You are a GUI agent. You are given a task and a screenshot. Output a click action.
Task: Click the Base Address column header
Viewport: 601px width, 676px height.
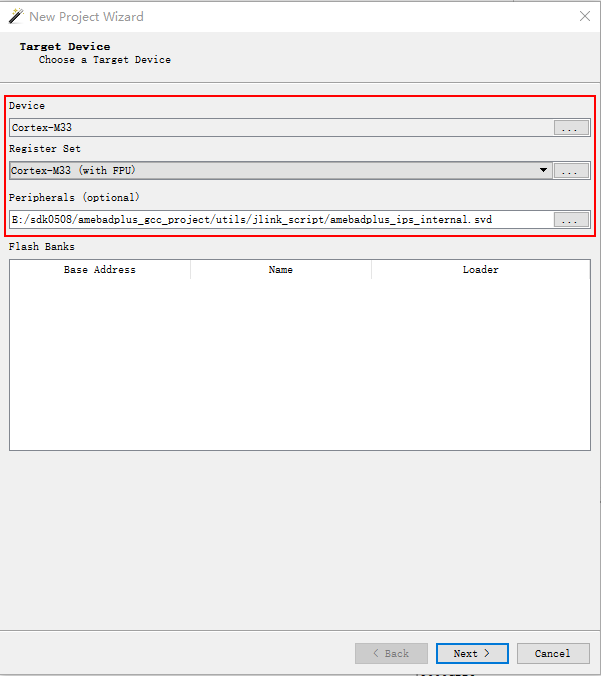point(100,270)
